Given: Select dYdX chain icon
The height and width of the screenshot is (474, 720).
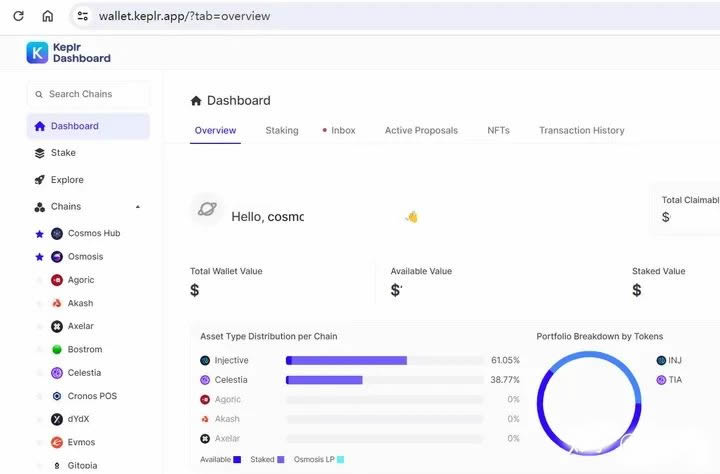Looking at the screenshot, I should pos(57,419).
